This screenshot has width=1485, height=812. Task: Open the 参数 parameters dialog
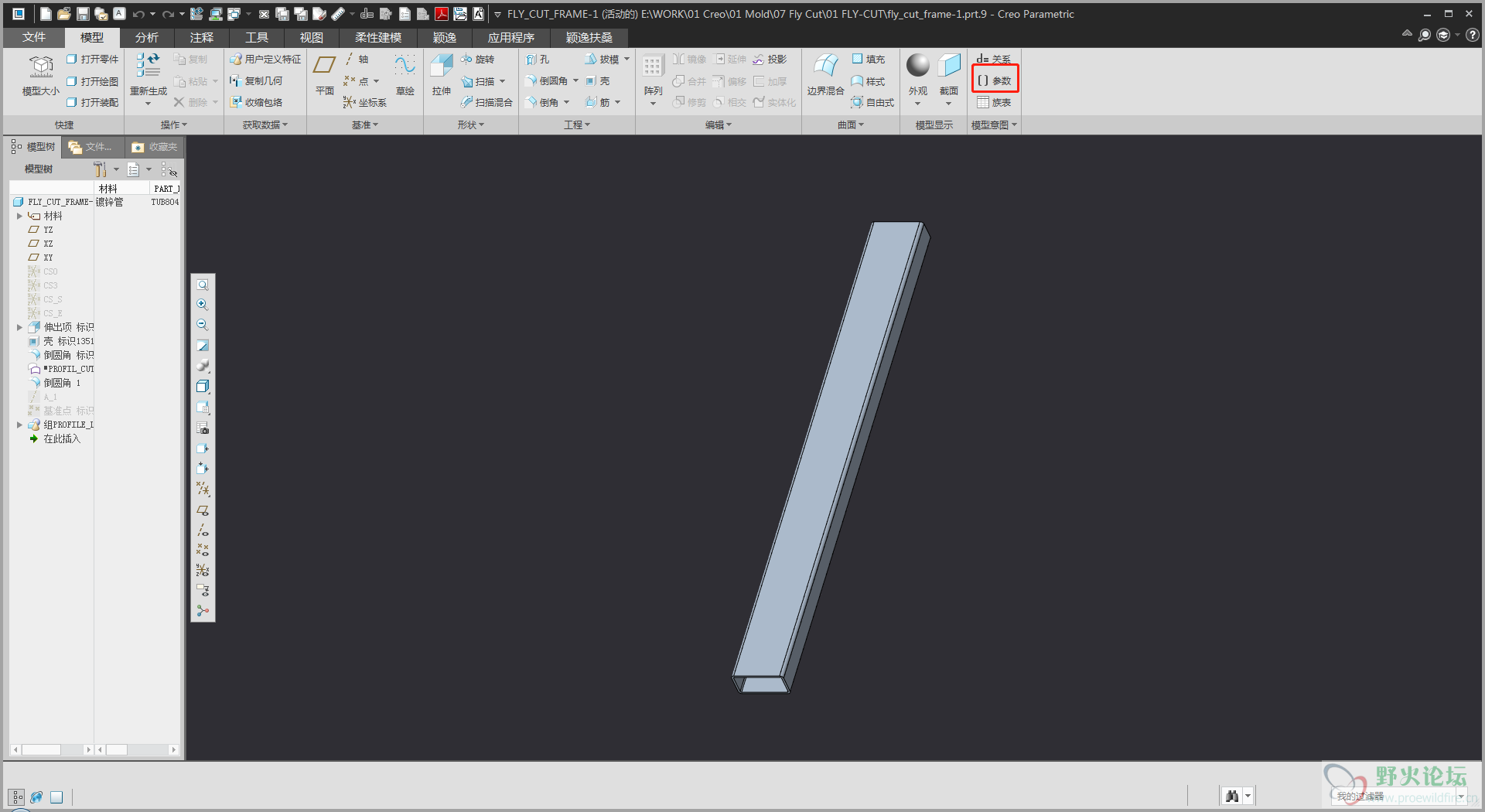(995, 80)
